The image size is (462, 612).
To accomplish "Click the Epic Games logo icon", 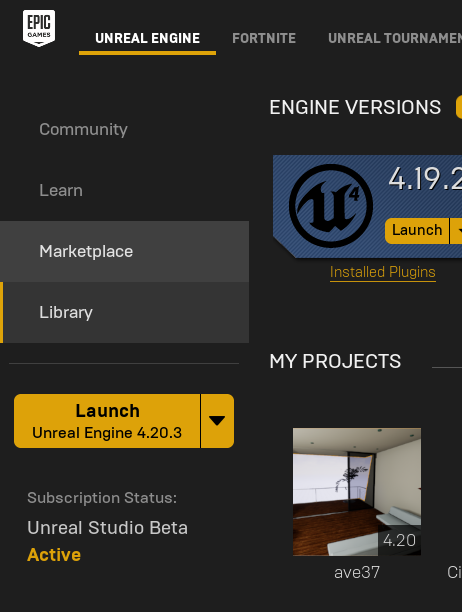I will click(39, 28).
